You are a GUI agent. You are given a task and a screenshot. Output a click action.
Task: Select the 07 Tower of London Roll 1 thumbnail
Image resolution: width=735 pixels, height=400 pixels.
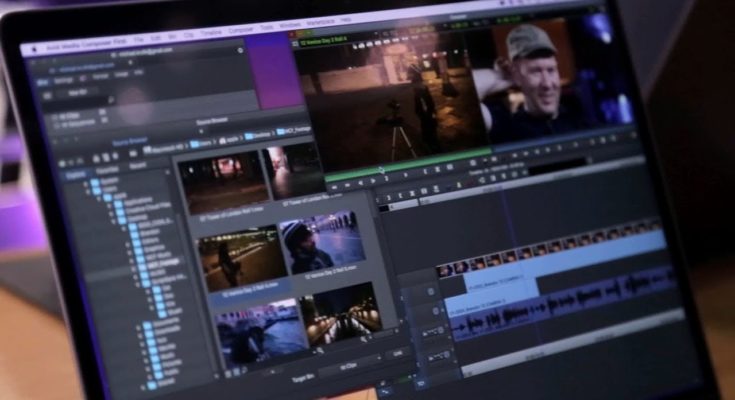point(224,182)
